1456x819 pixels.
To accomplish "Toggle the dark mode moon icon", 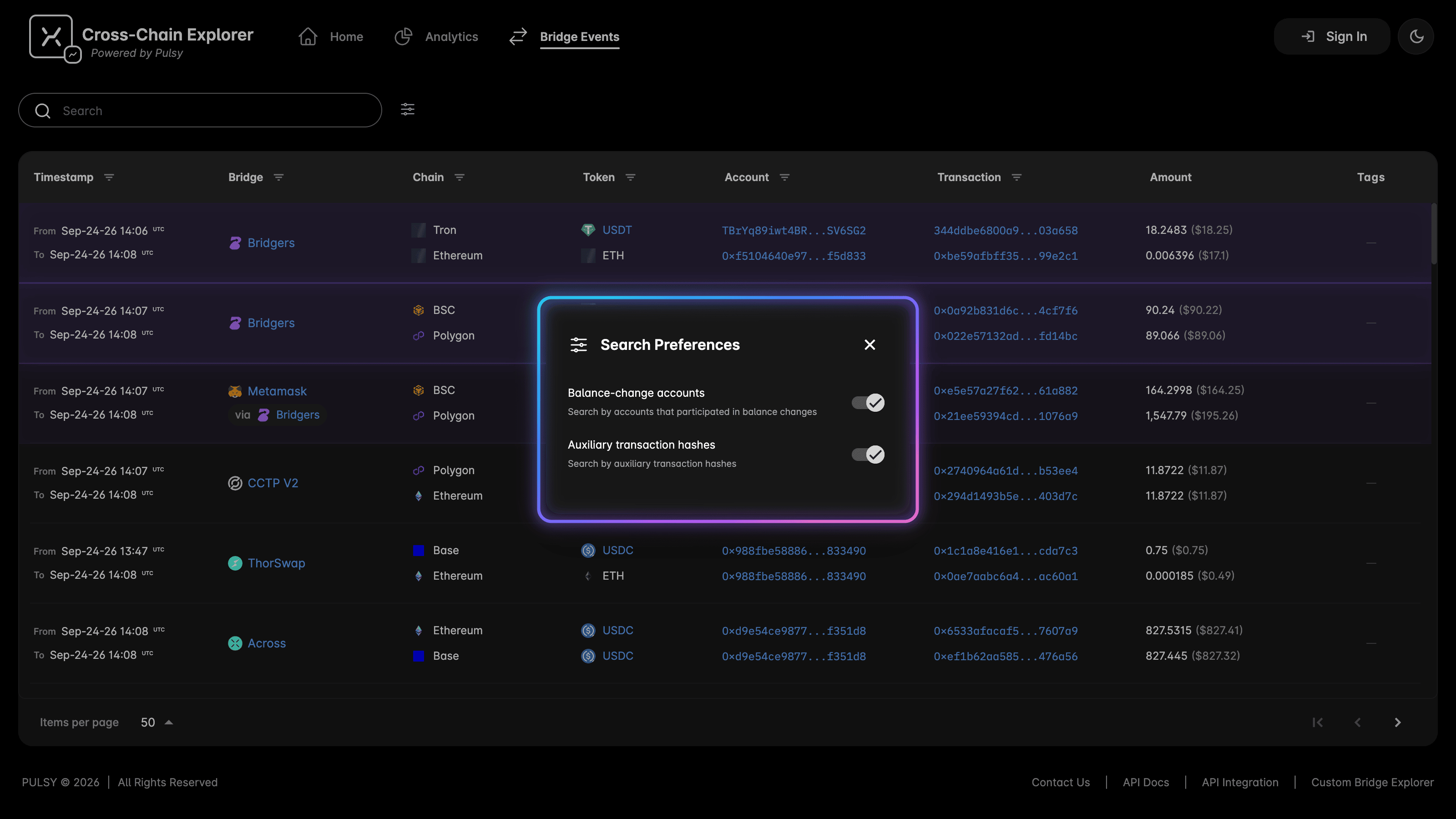I will tap(1416, 37).
